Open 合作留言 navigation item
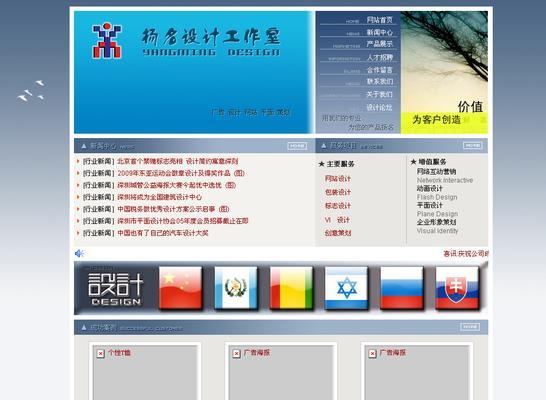This screenshot has height=400, width=546. pyautogui.click(x=380, y=70)
